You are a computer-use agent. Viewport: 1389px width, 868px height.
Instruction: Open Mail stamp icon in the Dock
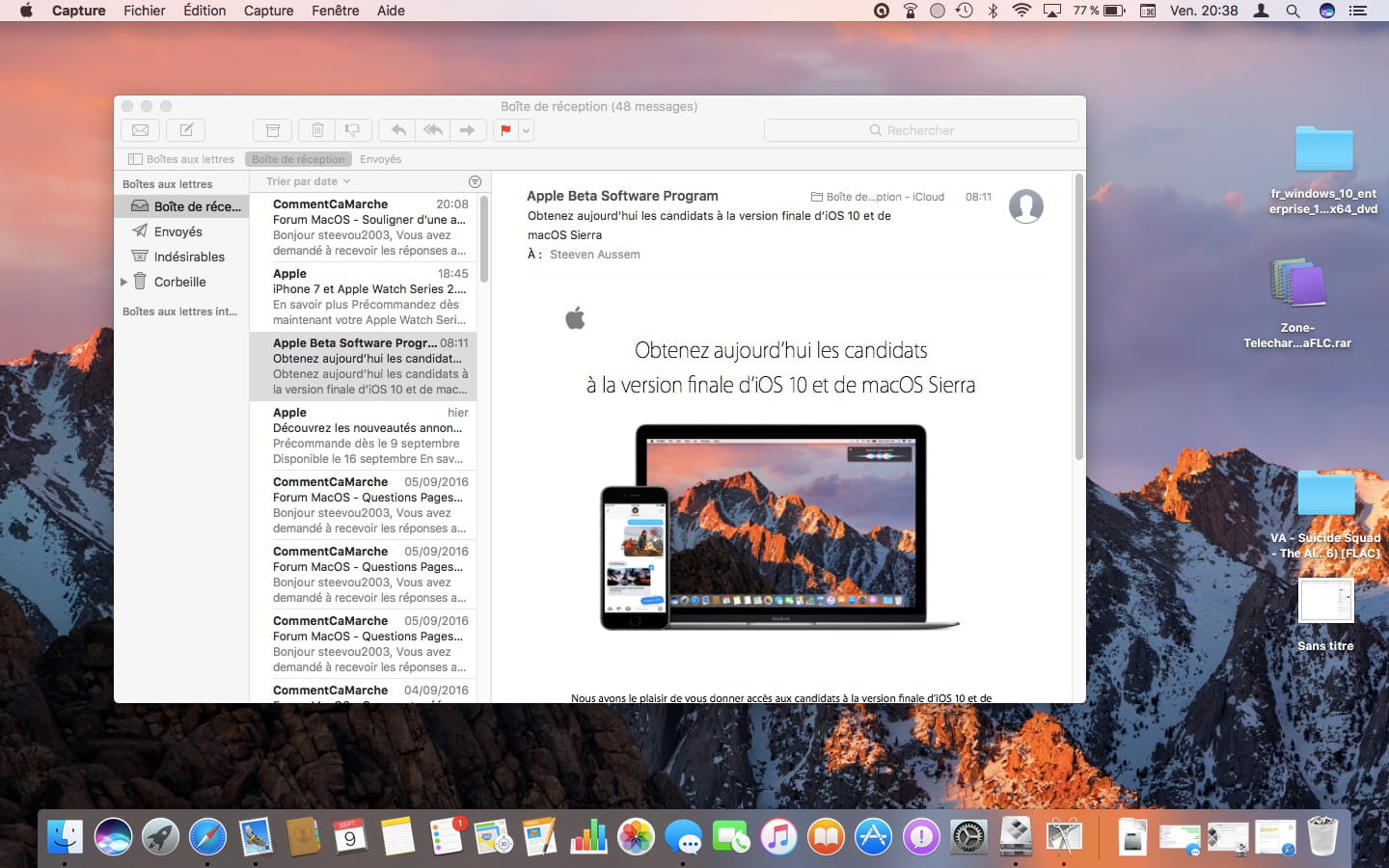[x=256, y=836]
